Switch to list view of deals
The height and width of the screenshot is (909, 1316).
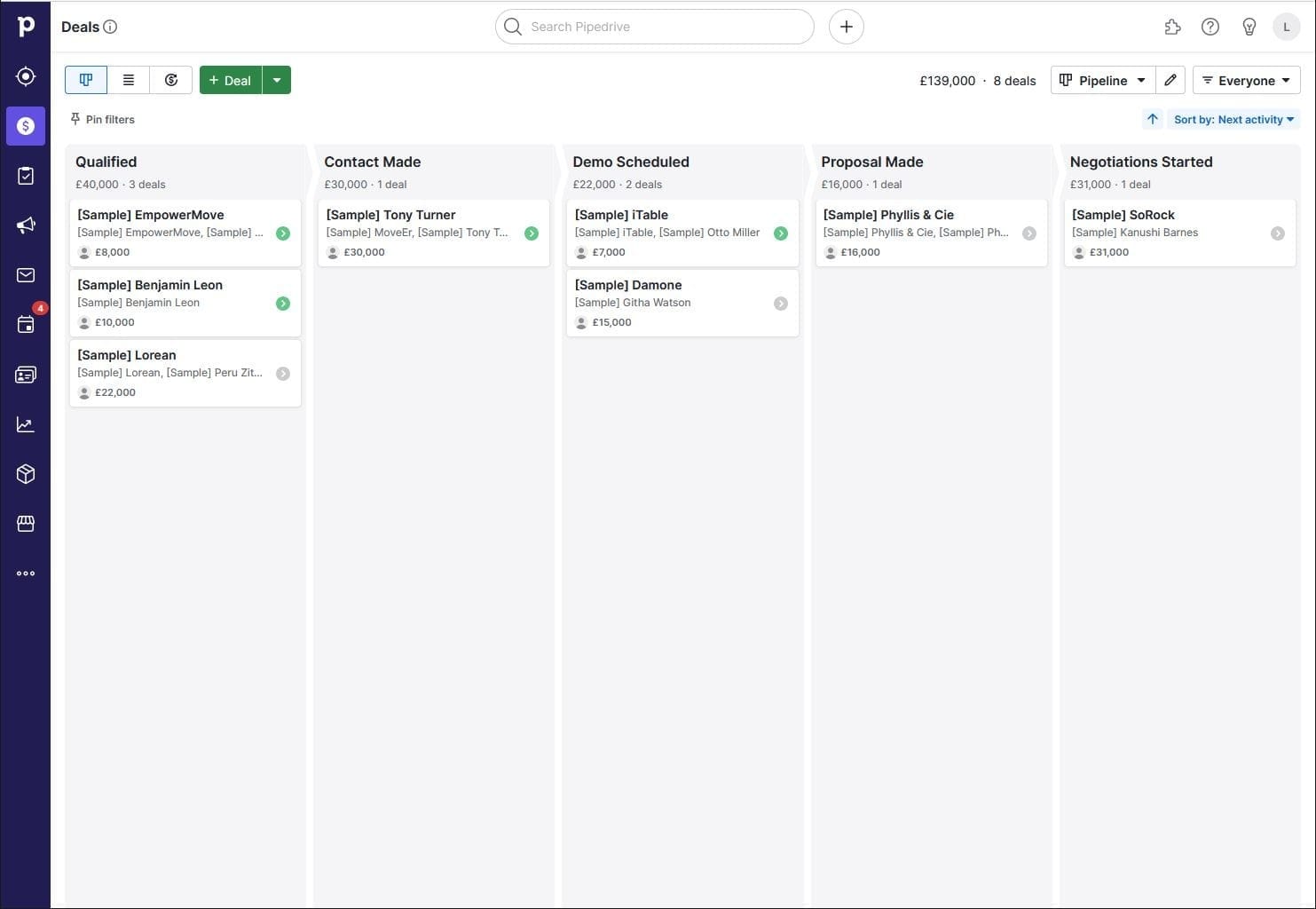[x=128, y=80]
